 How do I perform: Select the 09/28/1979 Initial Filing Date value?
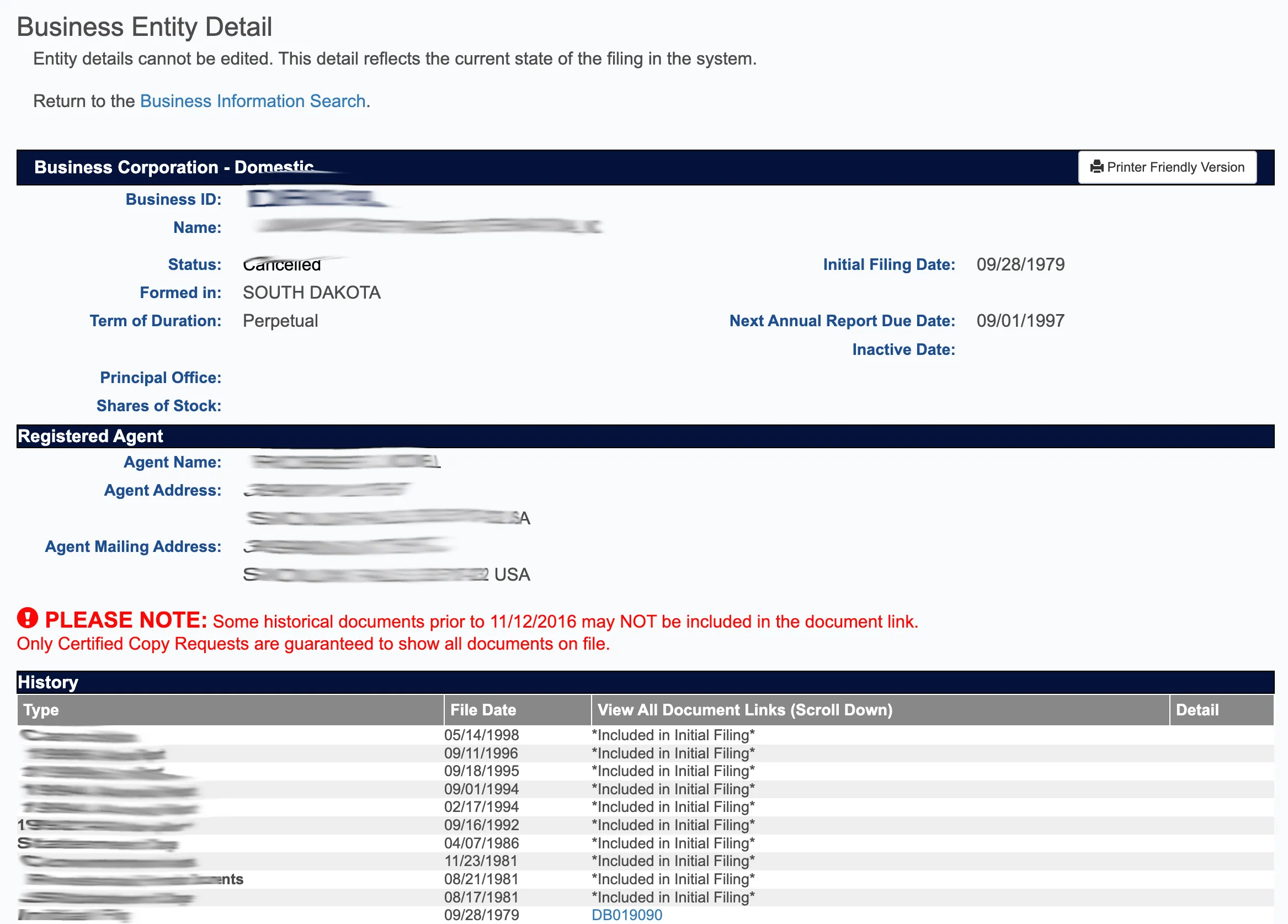point(1020,264)
